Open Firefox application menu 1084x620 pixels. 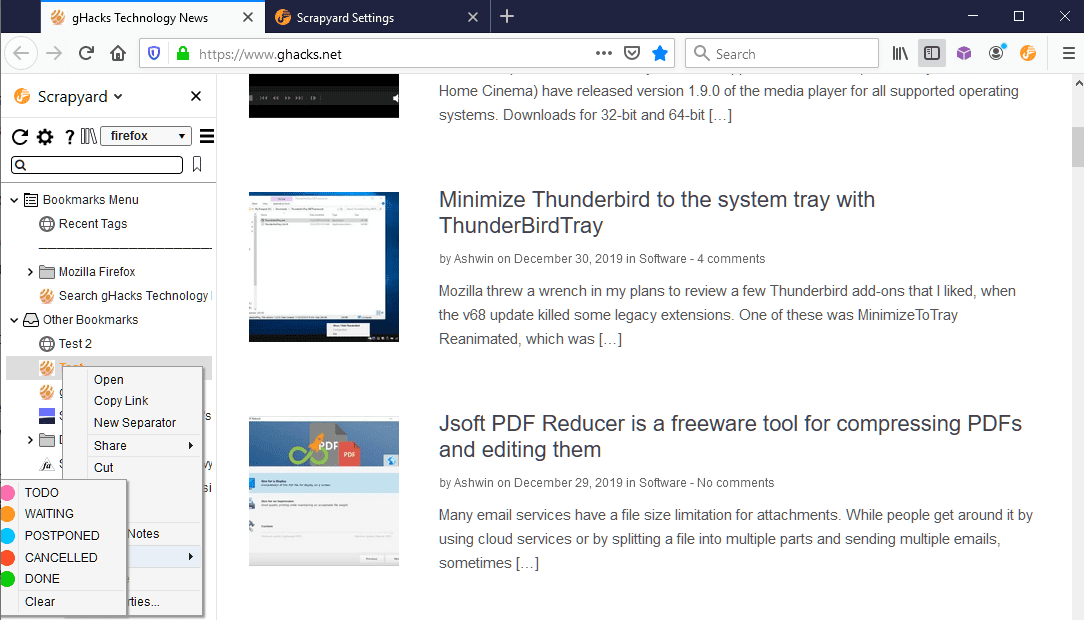1068,53
